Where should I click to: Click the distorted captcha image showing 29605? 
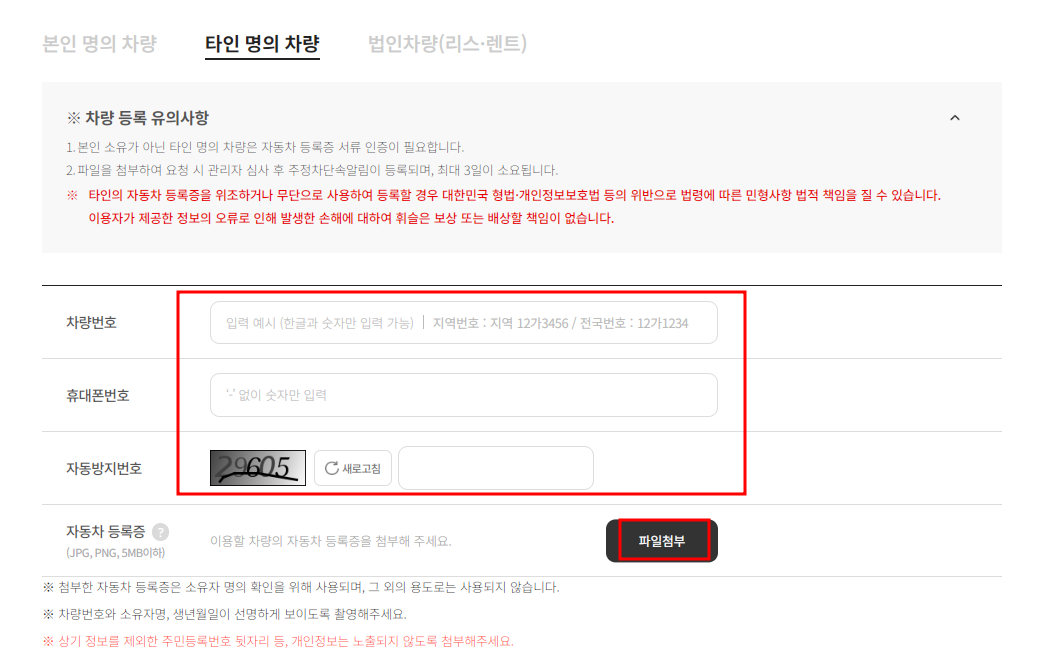click(x=256, y=467)
